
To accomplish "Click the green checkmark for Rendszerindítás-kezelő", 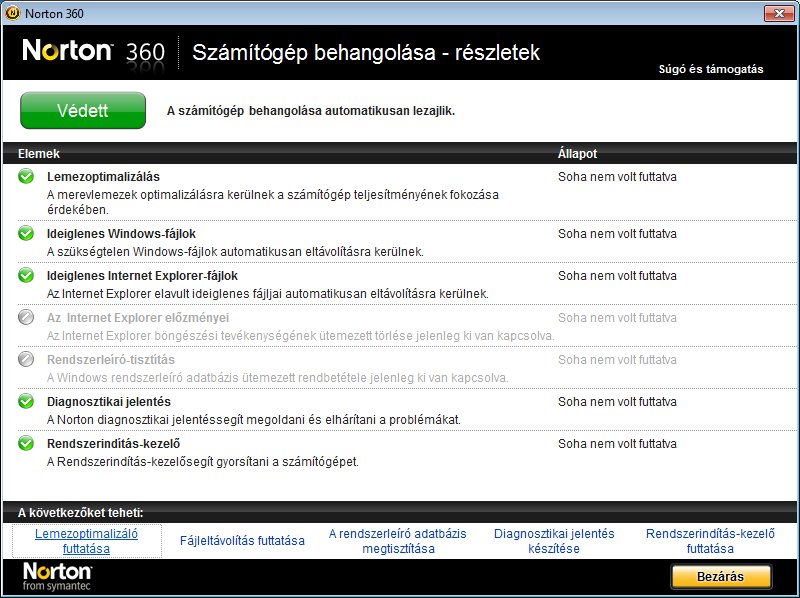I will [26, 443].
